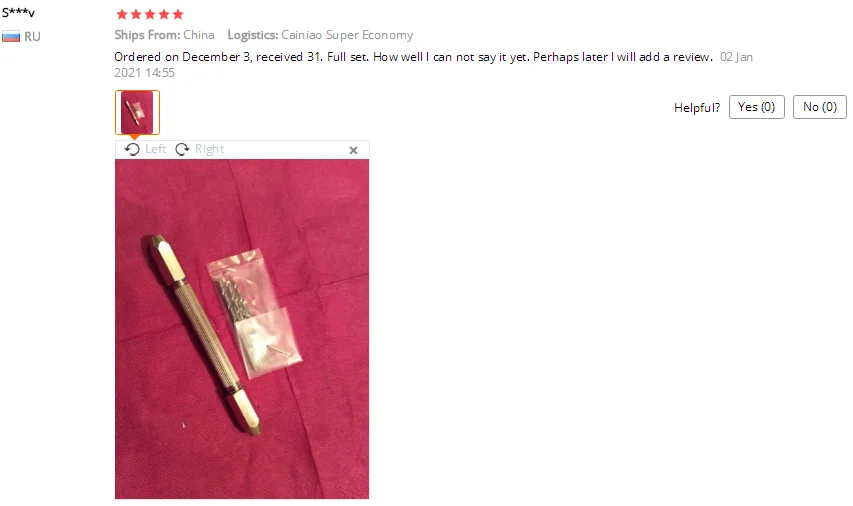The image size is (853, 506).
Task: Click the "Ordered on December 3" review text
Action: [182, 57]
